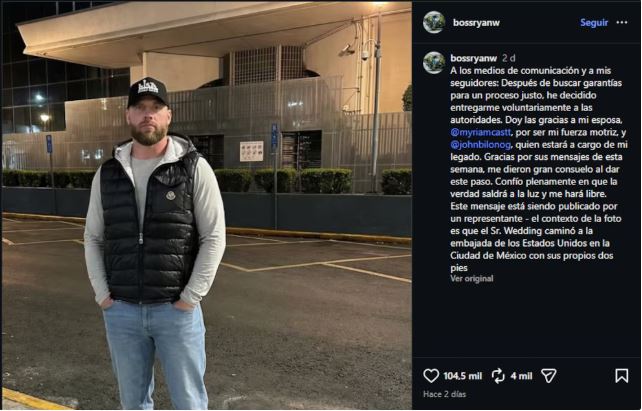Image resolution: width=642 pixels, height=411 pixels.
Task: Click the post photo of the man
Action: 207,206
